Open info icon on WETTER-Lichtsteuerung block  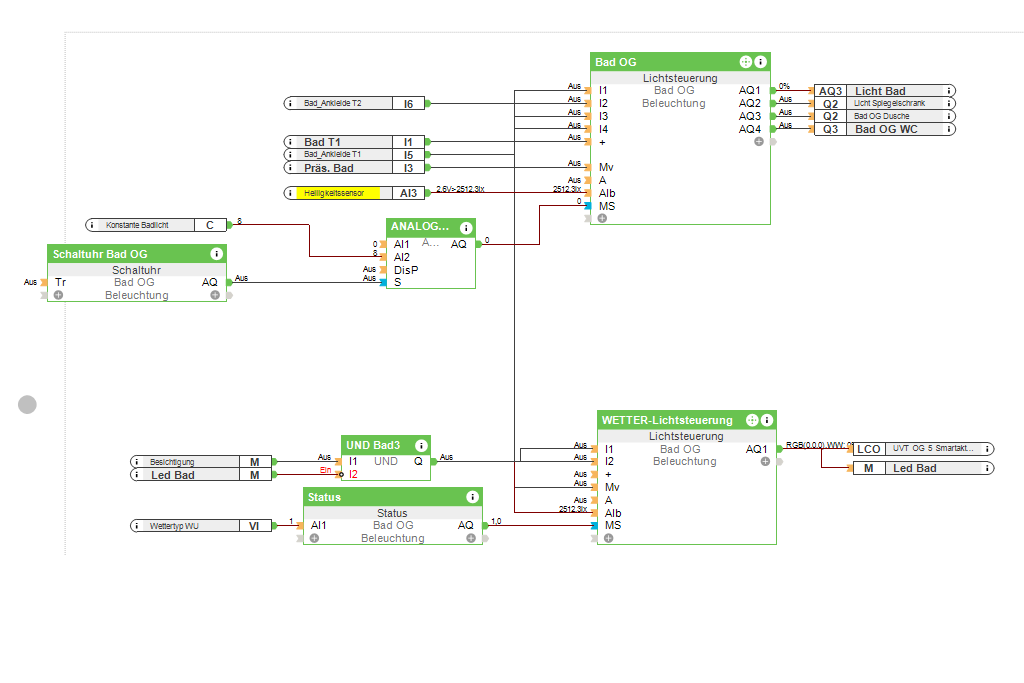pyautogui.click(x=767, y=420)
